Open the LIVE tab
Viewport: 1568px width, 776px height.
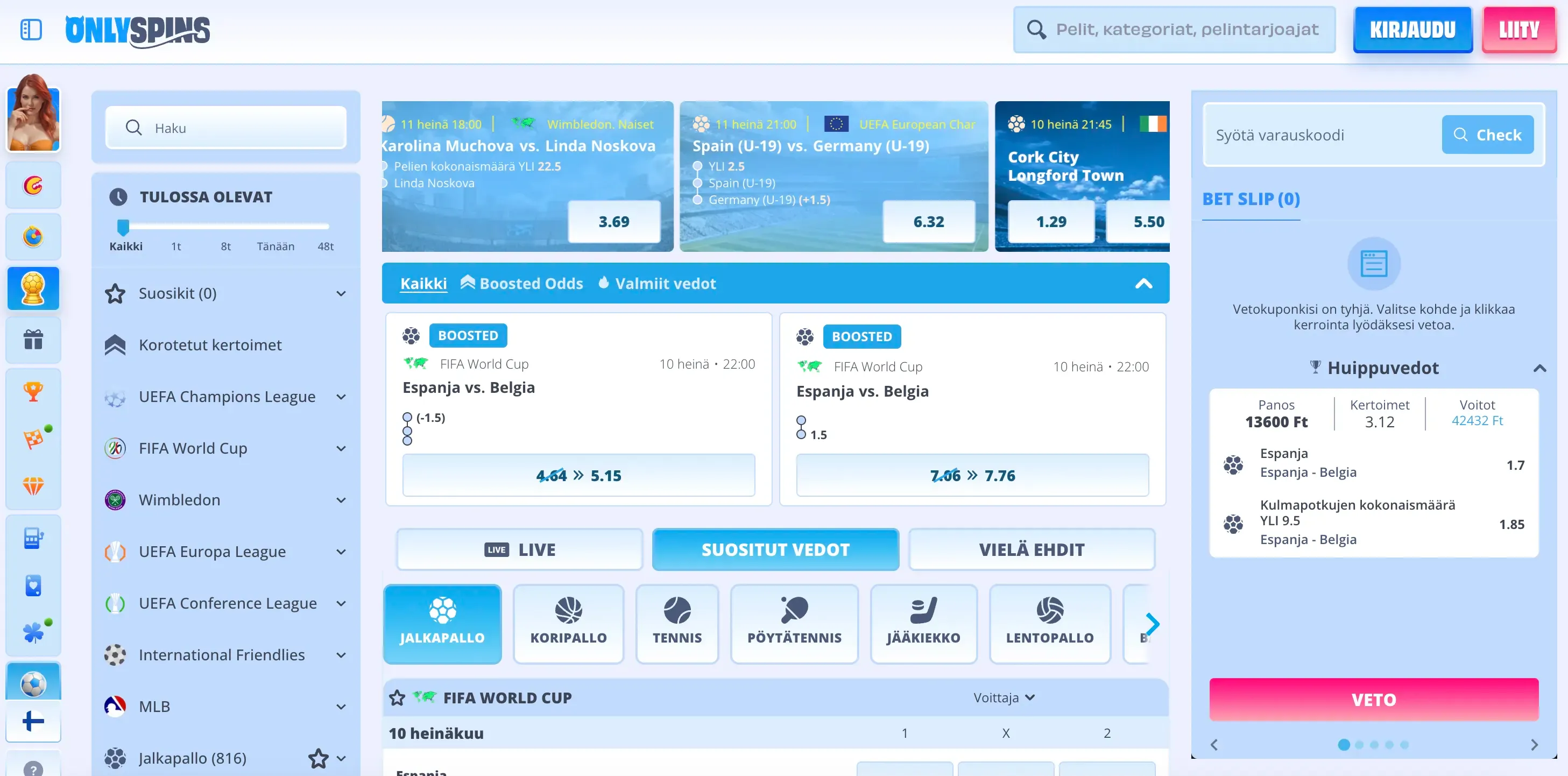(520, 549)
